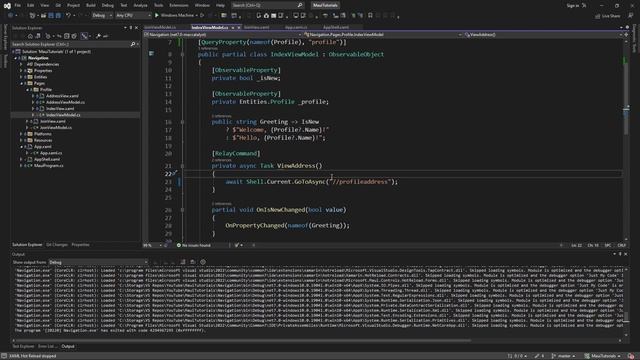Open the Debug configuration dropdown
This screenshot has height=360, width=640.
[x=102, y=16]
